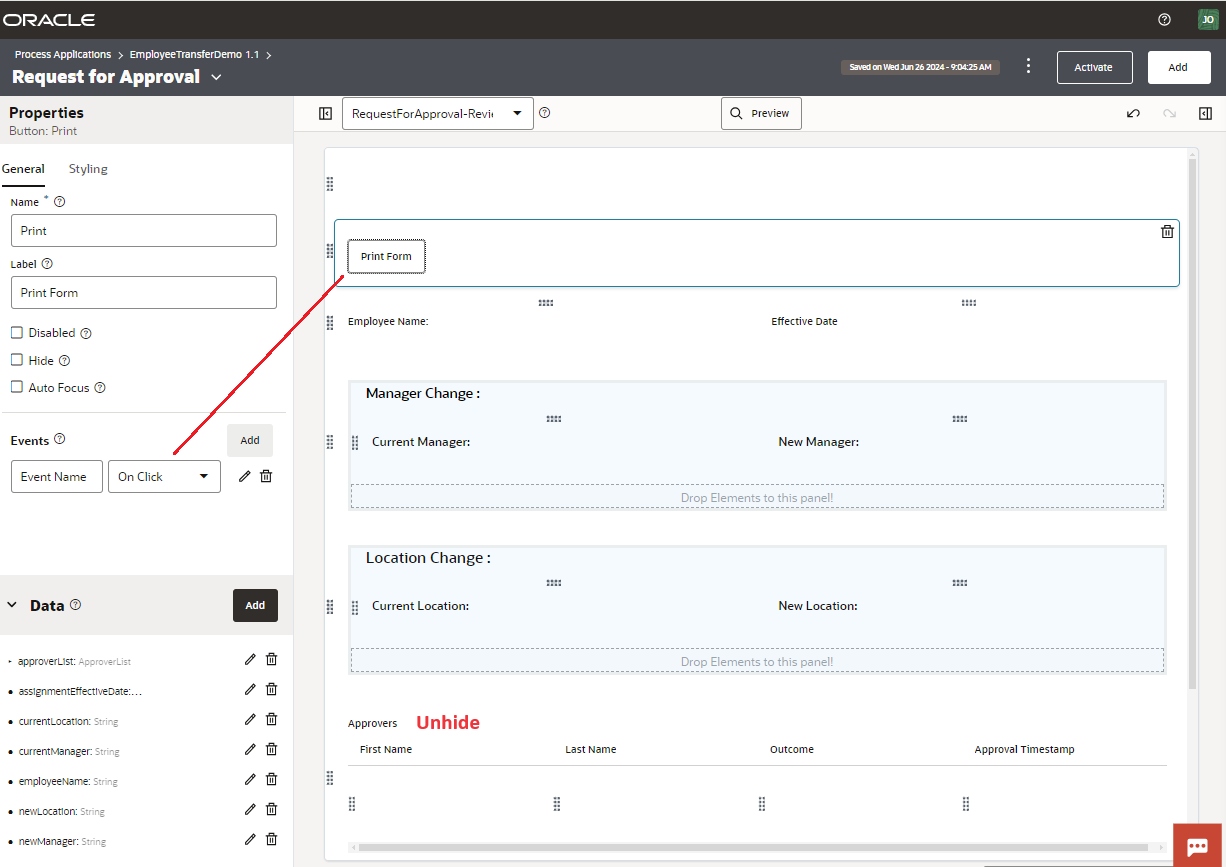Open the On Click event type dropdown
Image resolution: width=1226 pixels, height=867 pixels.
point(164,477)
